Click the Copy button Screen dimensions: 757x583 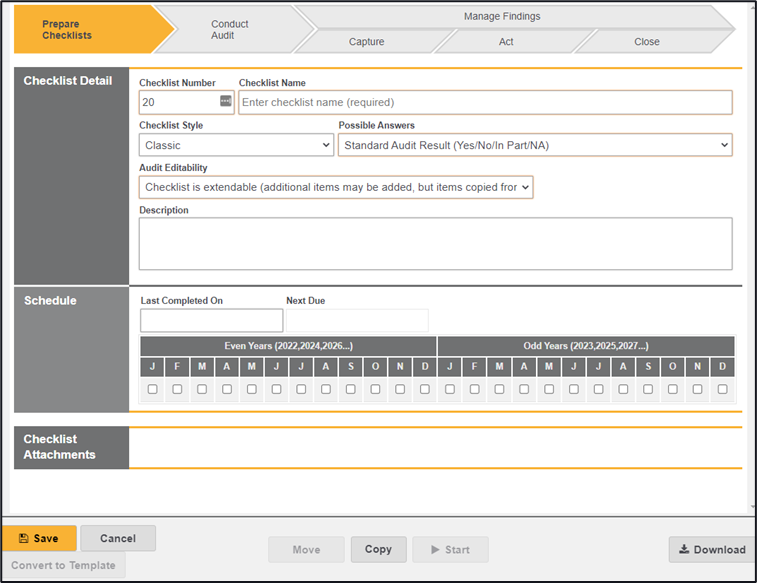click(x=378, y=549)
